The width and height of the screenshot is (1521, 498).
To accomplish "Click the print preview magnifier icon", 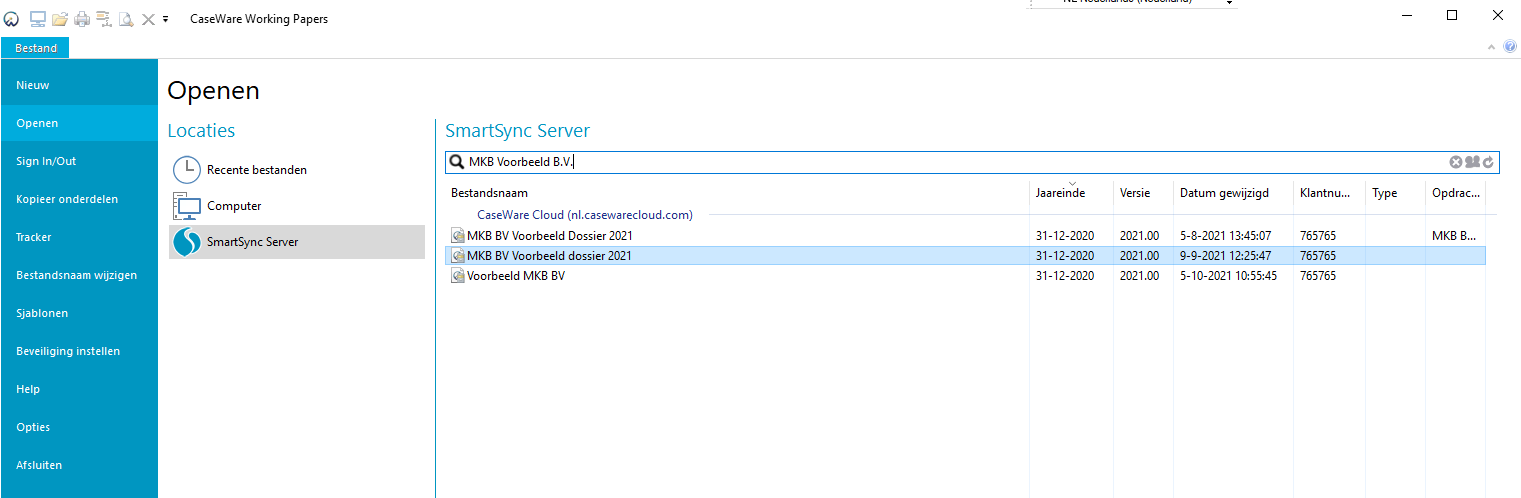I will pos(126,19).
